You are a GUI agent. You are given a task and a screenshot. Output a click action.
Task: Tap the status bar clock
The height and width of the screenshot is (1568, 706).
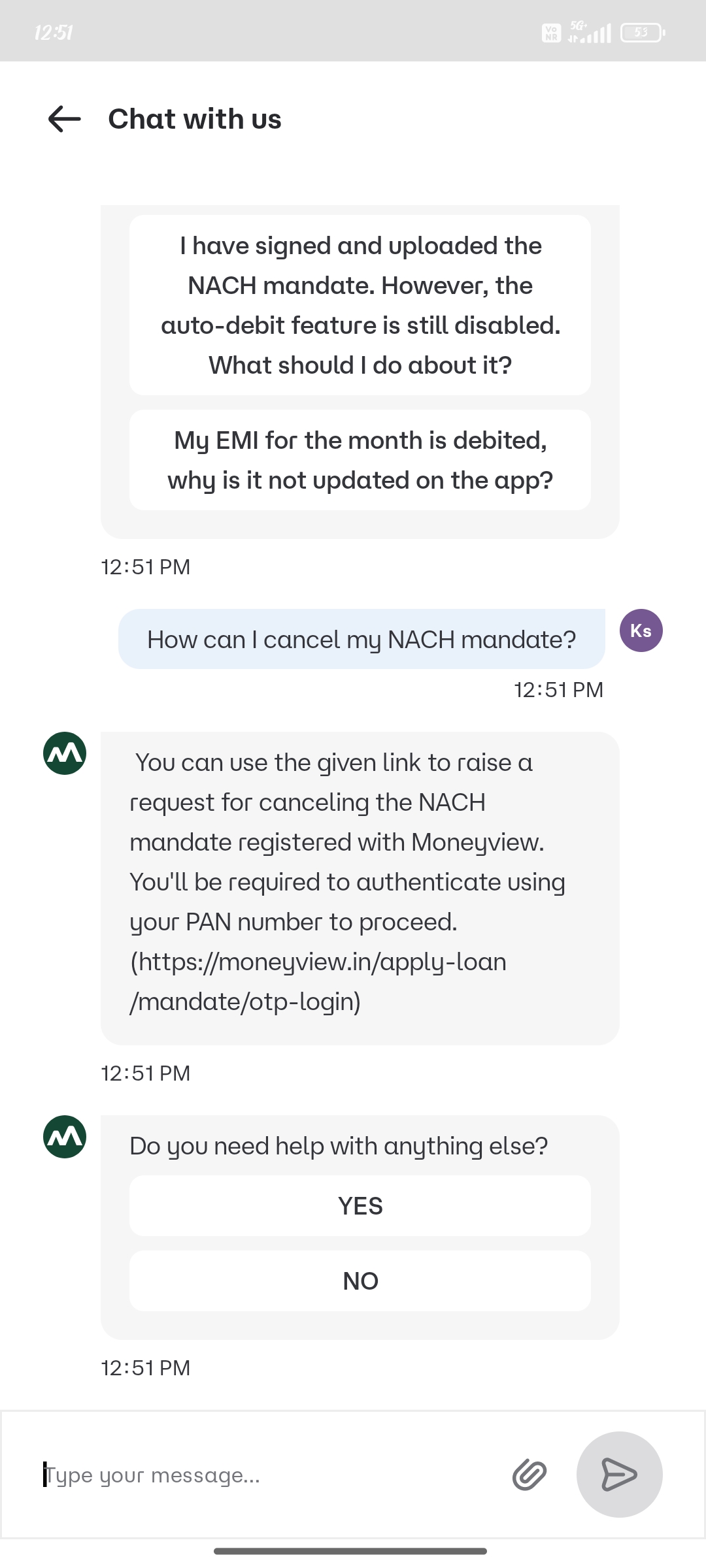(54, 32)
